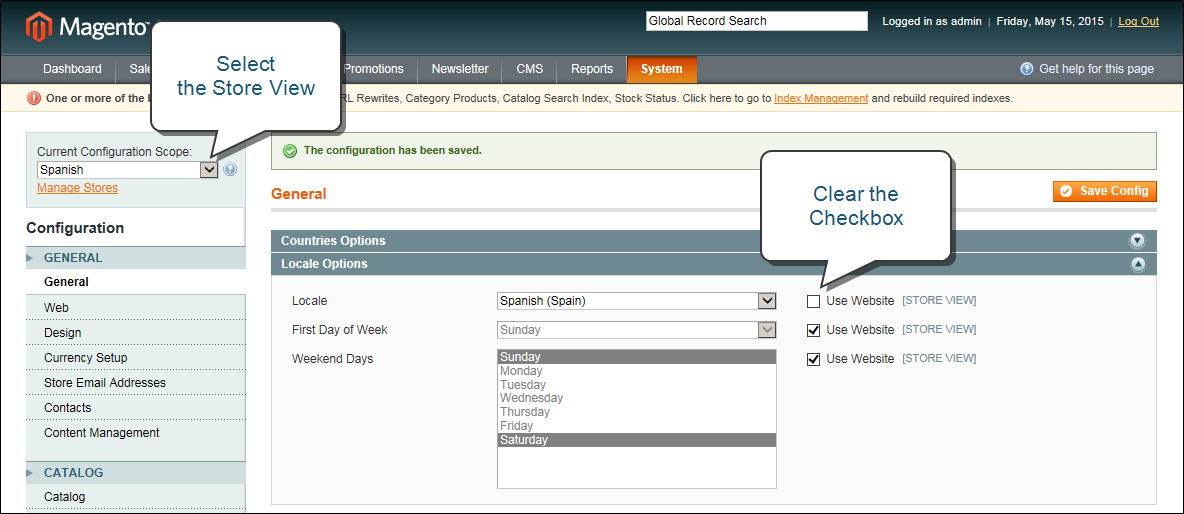Click the Save Config button
The height and width of the screenshot is (514, 1184).
1105,191
